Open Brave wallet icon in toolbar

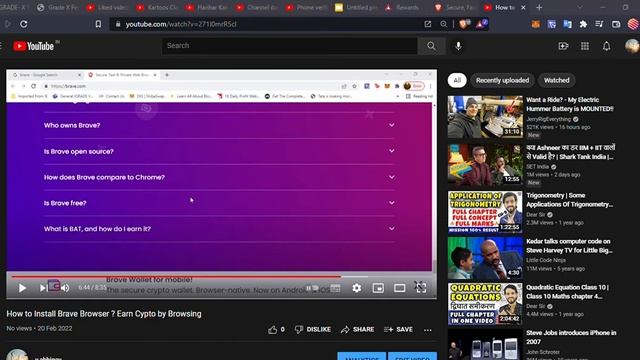pyautogui.click(x=616, y=24)
